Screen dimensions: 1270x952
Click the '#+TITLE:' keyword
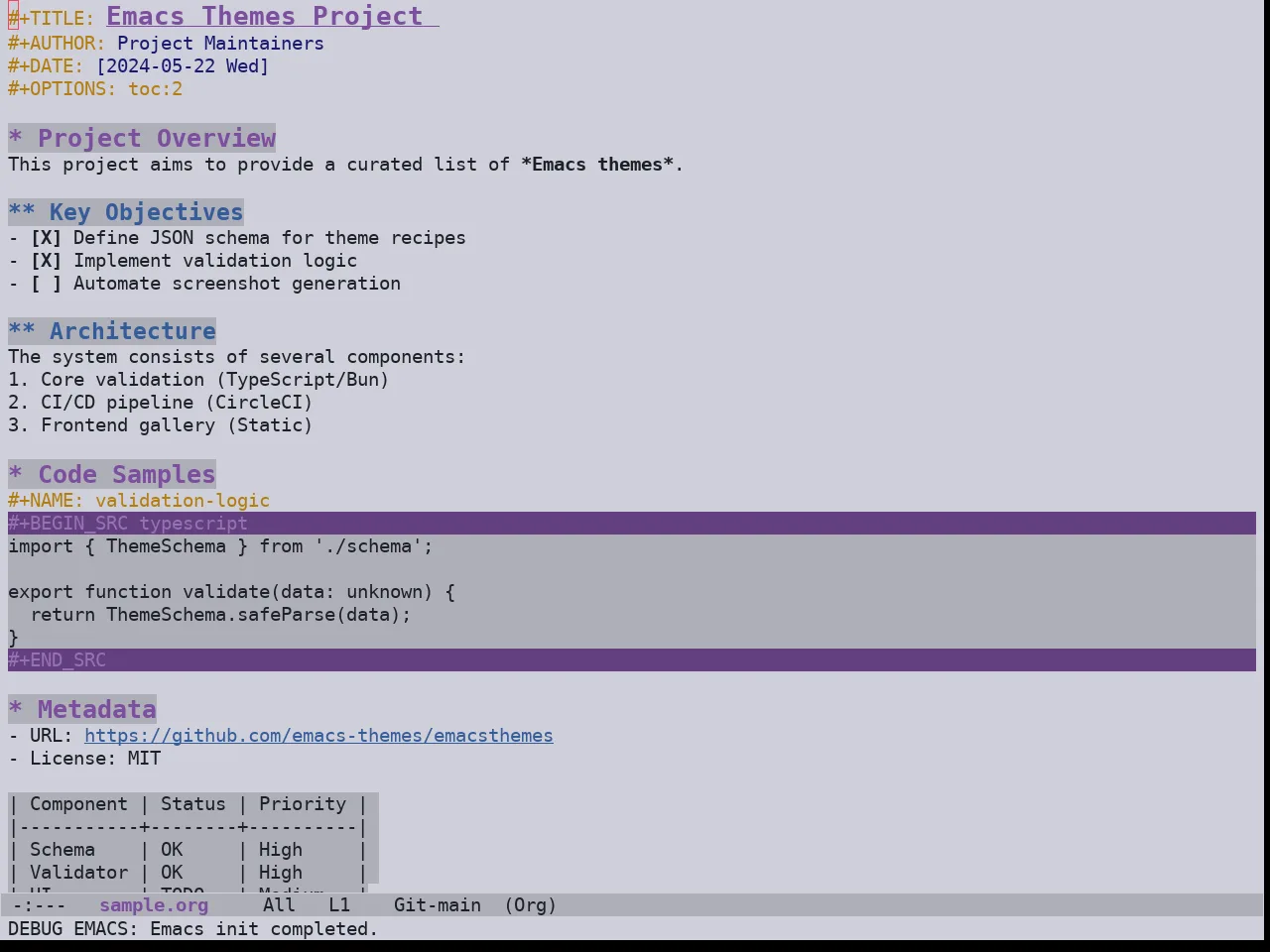click(52, 18)
